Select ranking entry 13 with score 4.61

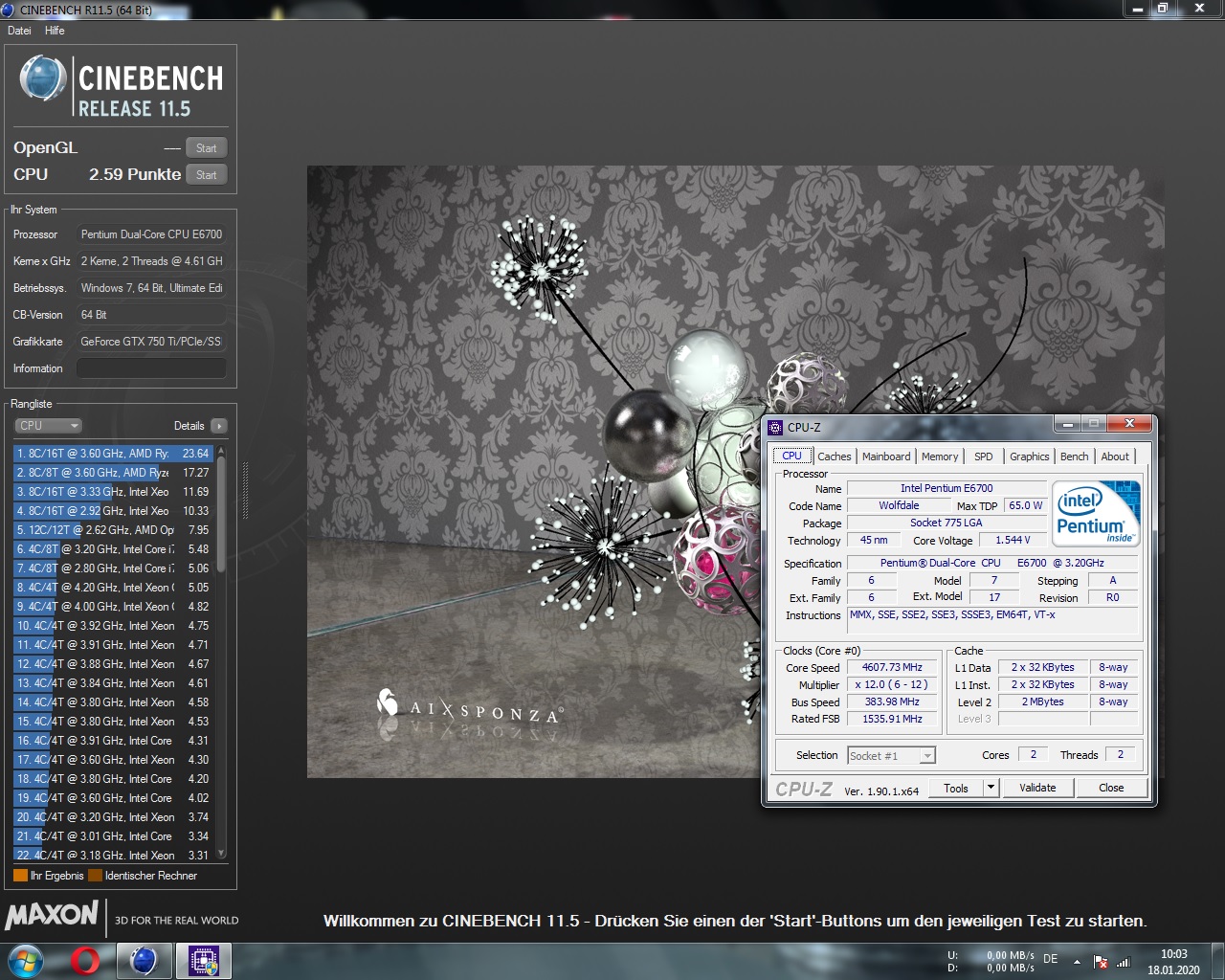[113, 683]
